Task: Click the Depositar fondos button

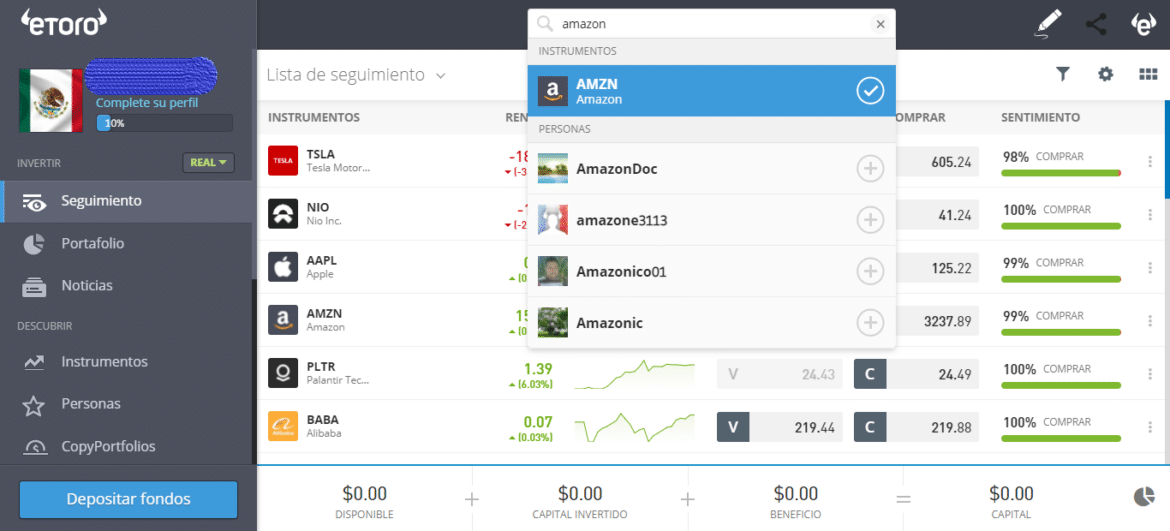Action: coord(128,499)
